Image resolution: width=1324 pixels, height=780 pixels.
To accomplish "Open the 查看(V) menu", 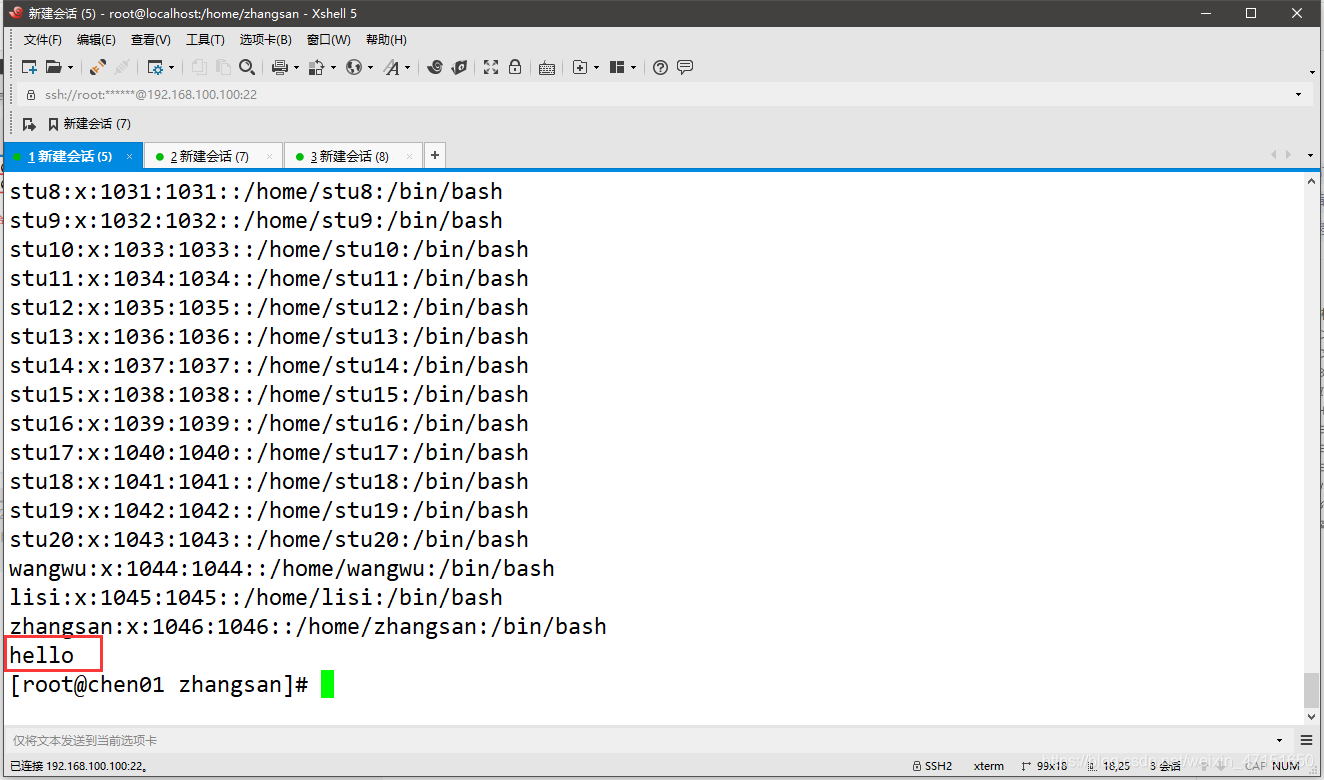I will point(151,40).
